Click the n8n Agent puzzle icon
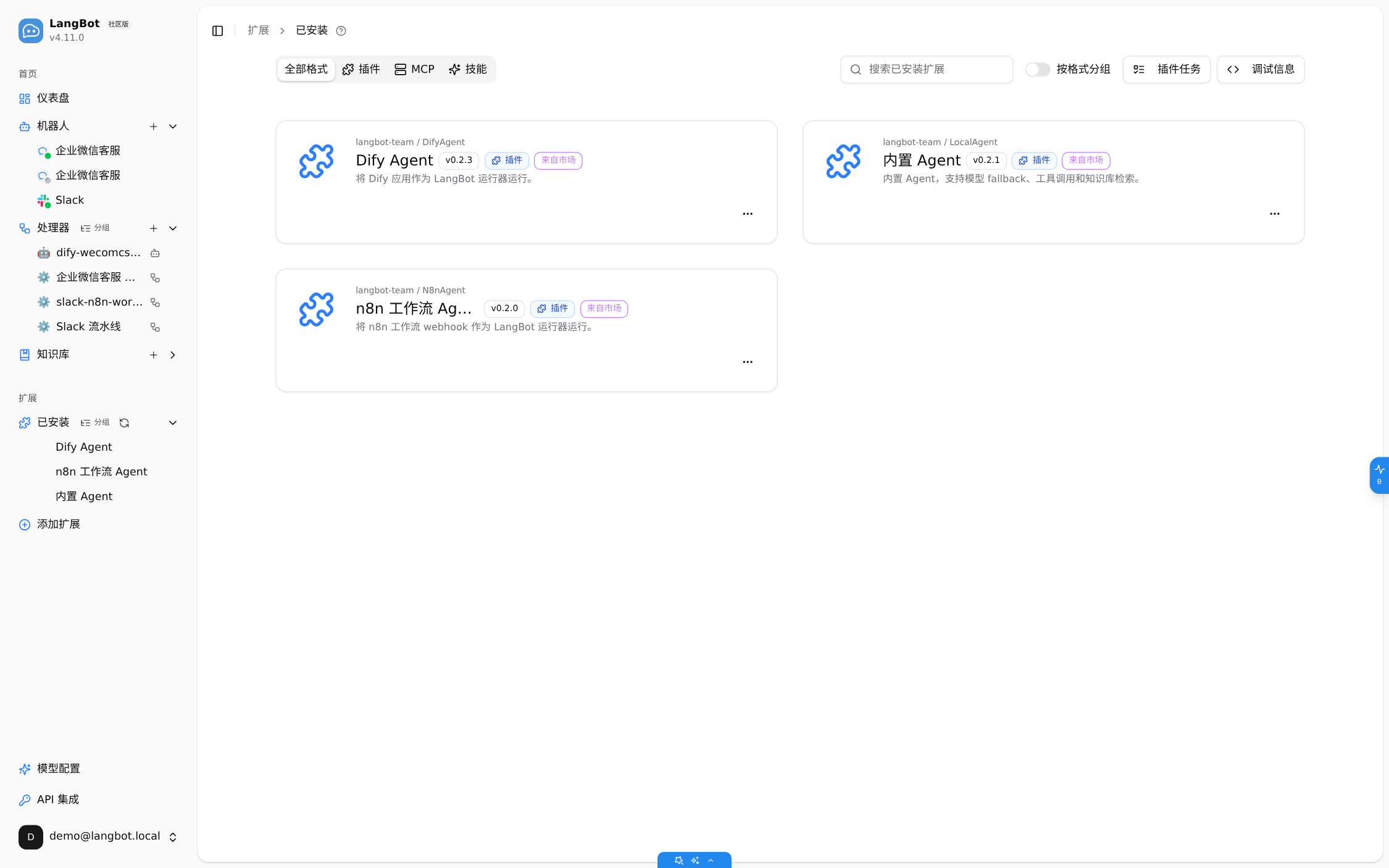Image resolution: width=1389 pixels, height=868 pixels. pyautogui.click(x=316, y=309)
